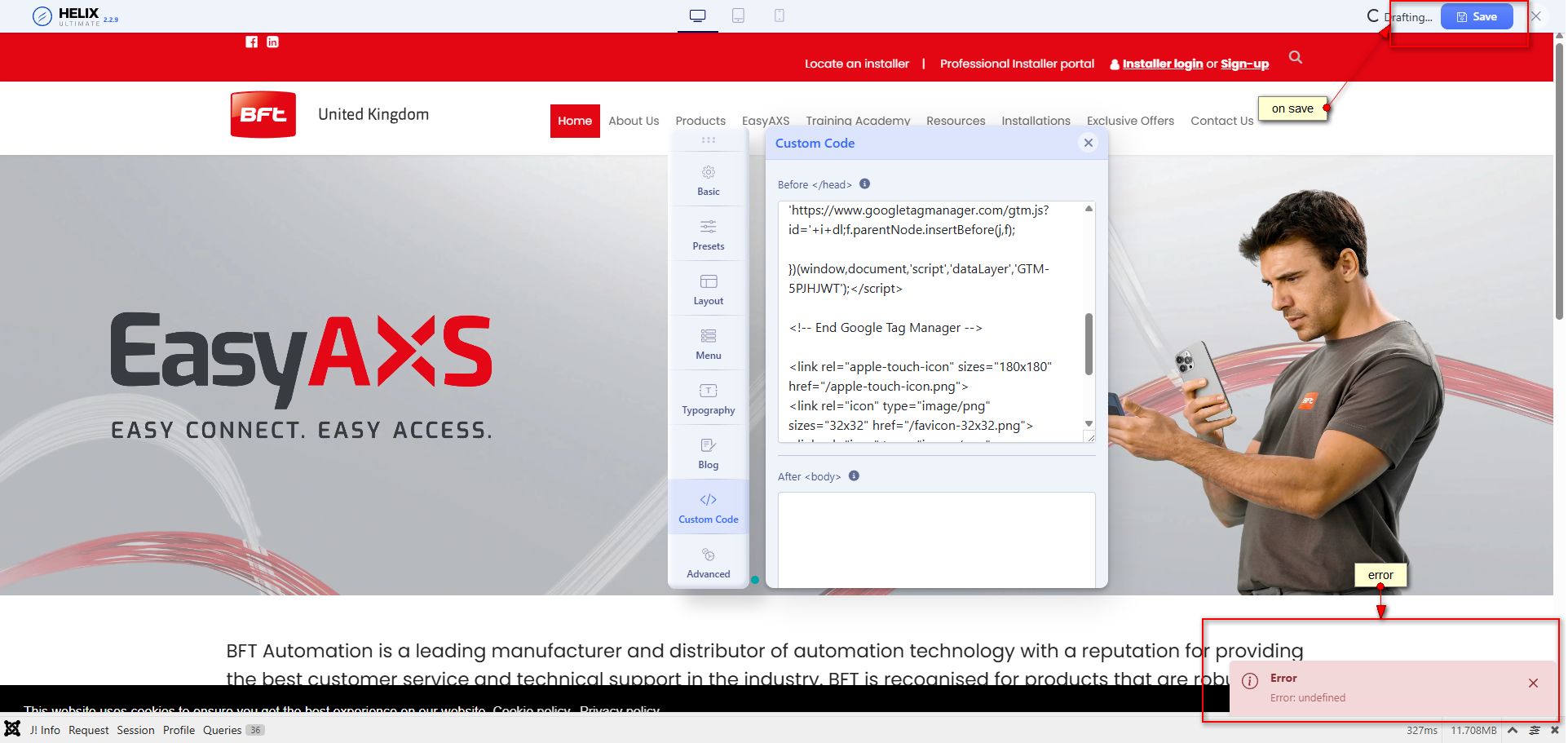Switch to desktop device preview
The image size is (1568, 743).
(697, 15)
